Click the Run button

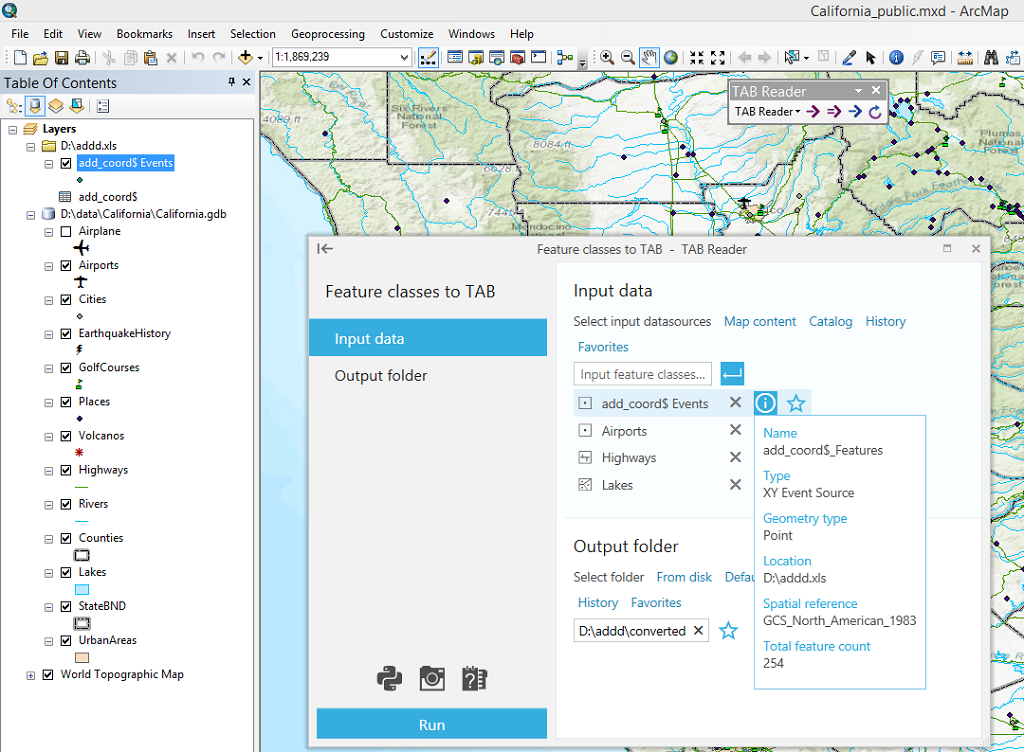(432, 724)
